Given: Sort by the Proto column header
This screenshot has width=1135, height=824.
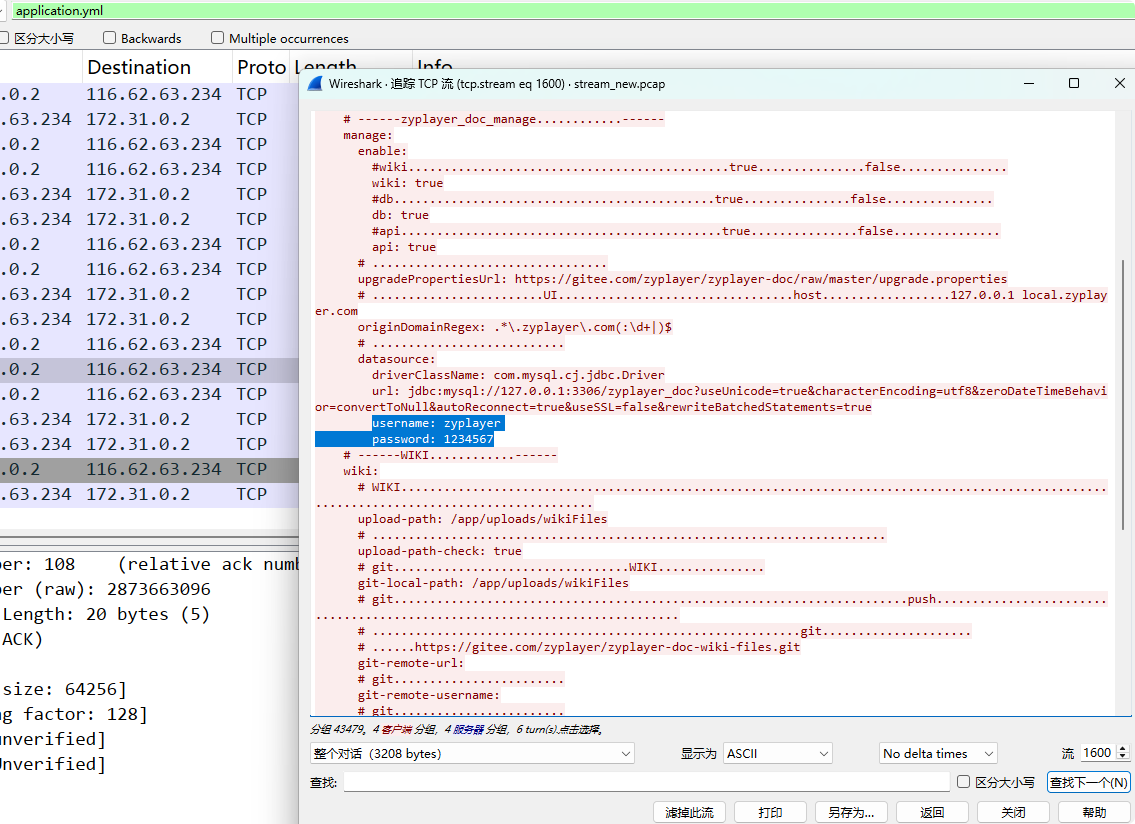Looking at the screenshot, I should pyautogui.click(x=261, y=67).
